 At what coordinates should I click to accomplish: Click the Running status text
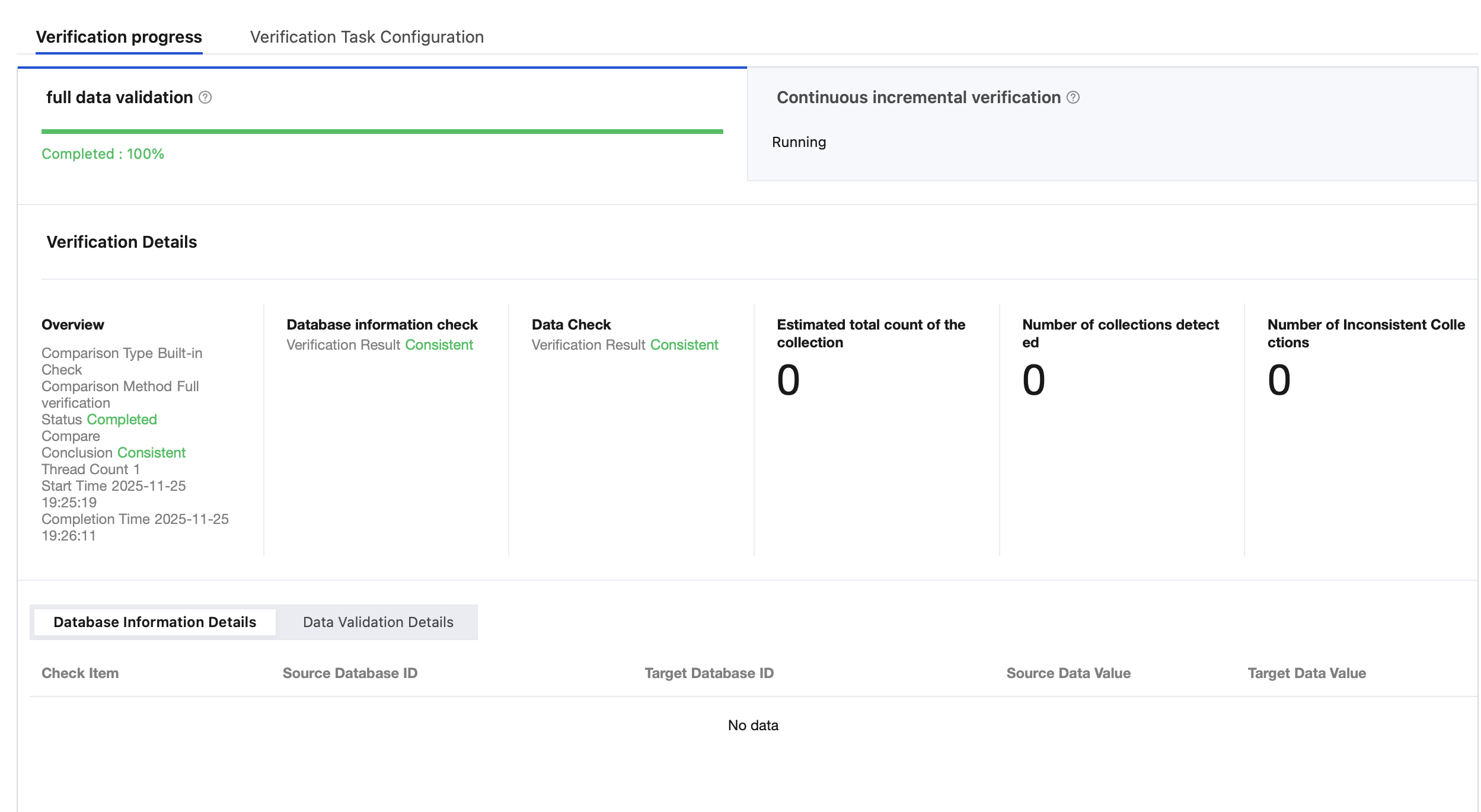click(798, 142)
